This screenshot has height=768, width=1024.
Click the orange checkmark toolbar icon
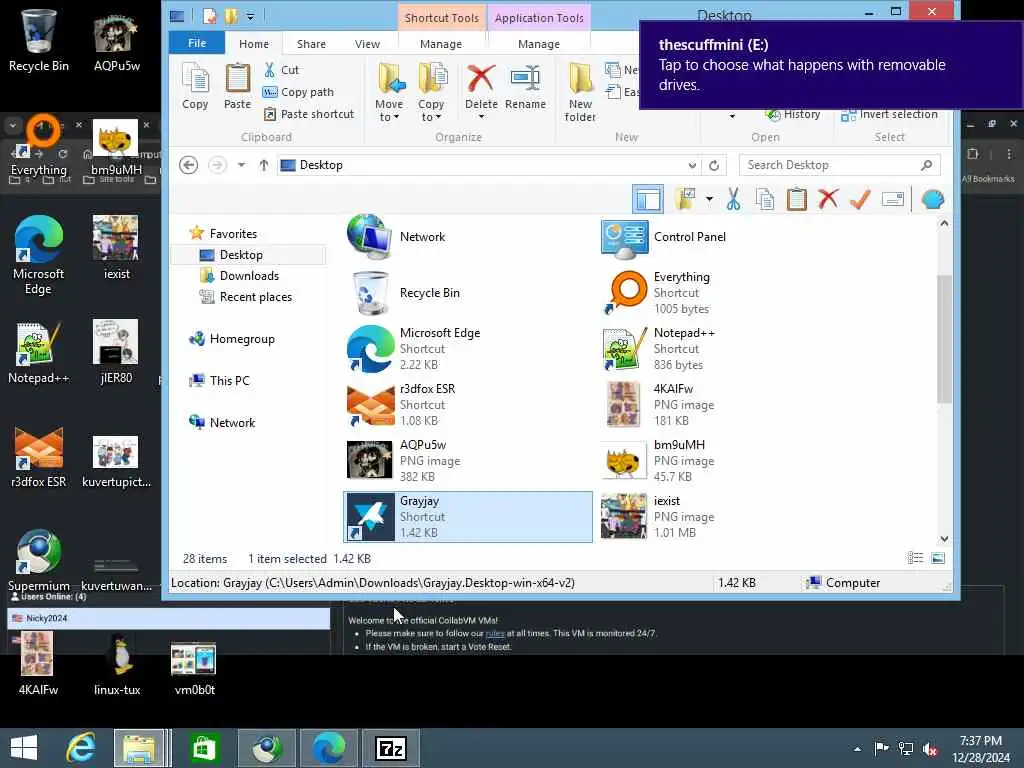click(x=860, y=199)
